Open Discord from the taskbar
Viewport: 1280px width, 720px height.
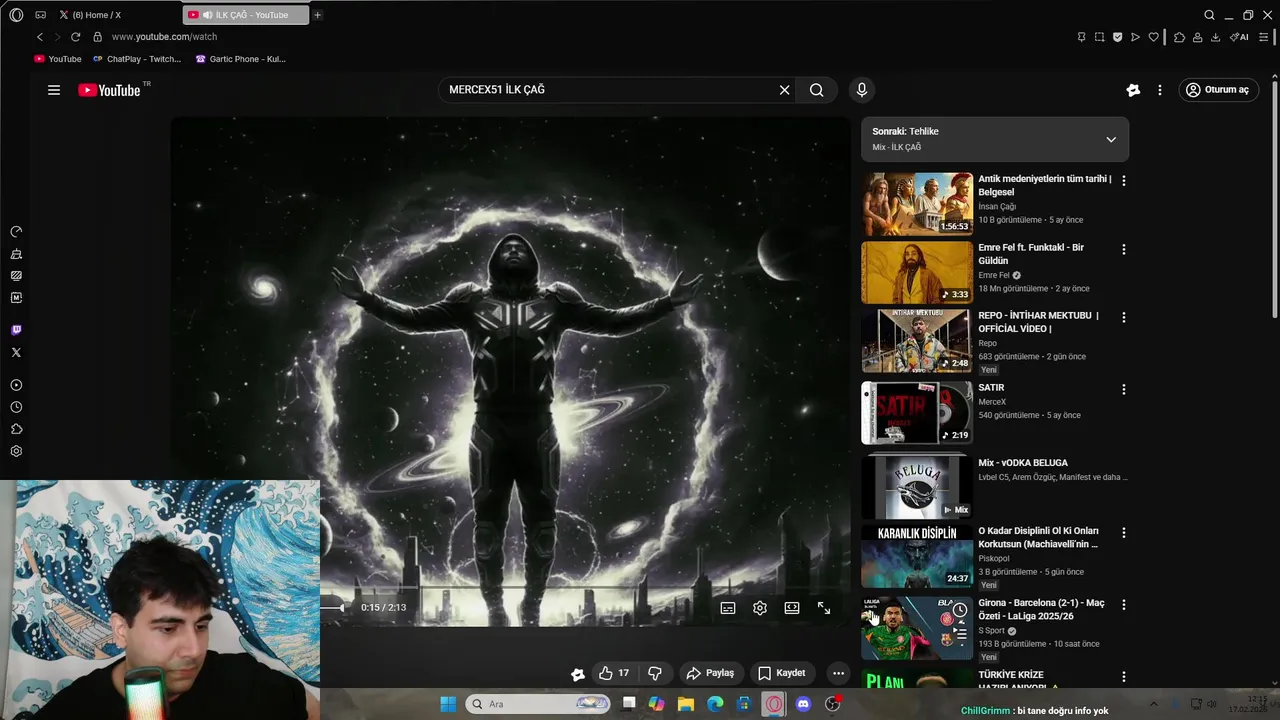coord(802,704)
